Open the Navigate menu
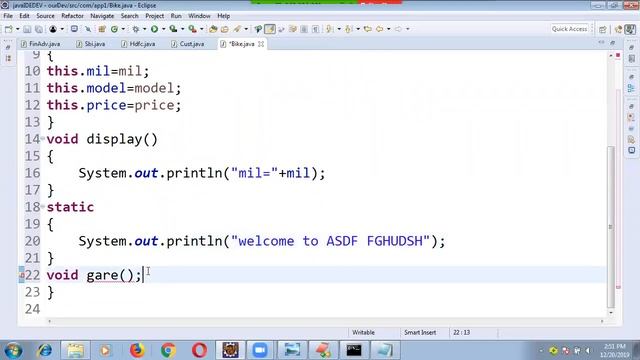The height and width of the screenshot is (360, 640). coord(102,16)
